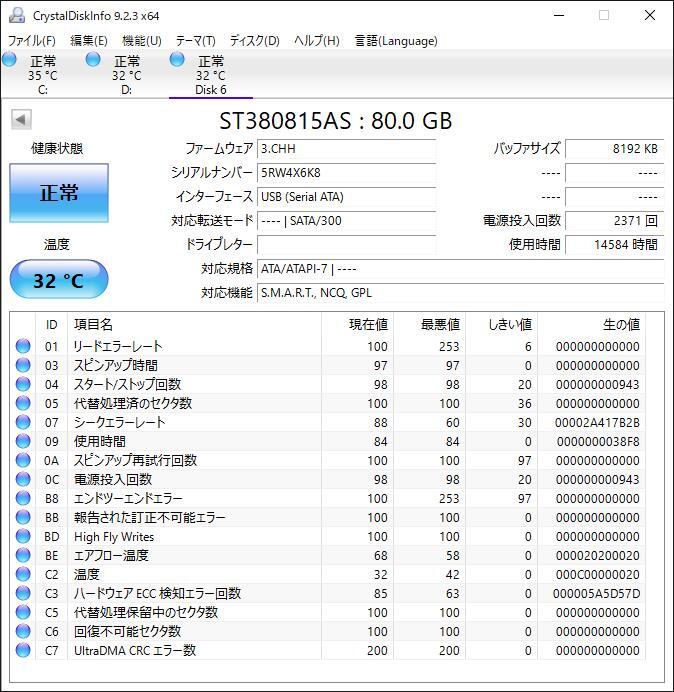Image resolution: width=674 pixels, height=692 pixels.
Task: Click the 最悪値 column header
Action: (441, 324)
